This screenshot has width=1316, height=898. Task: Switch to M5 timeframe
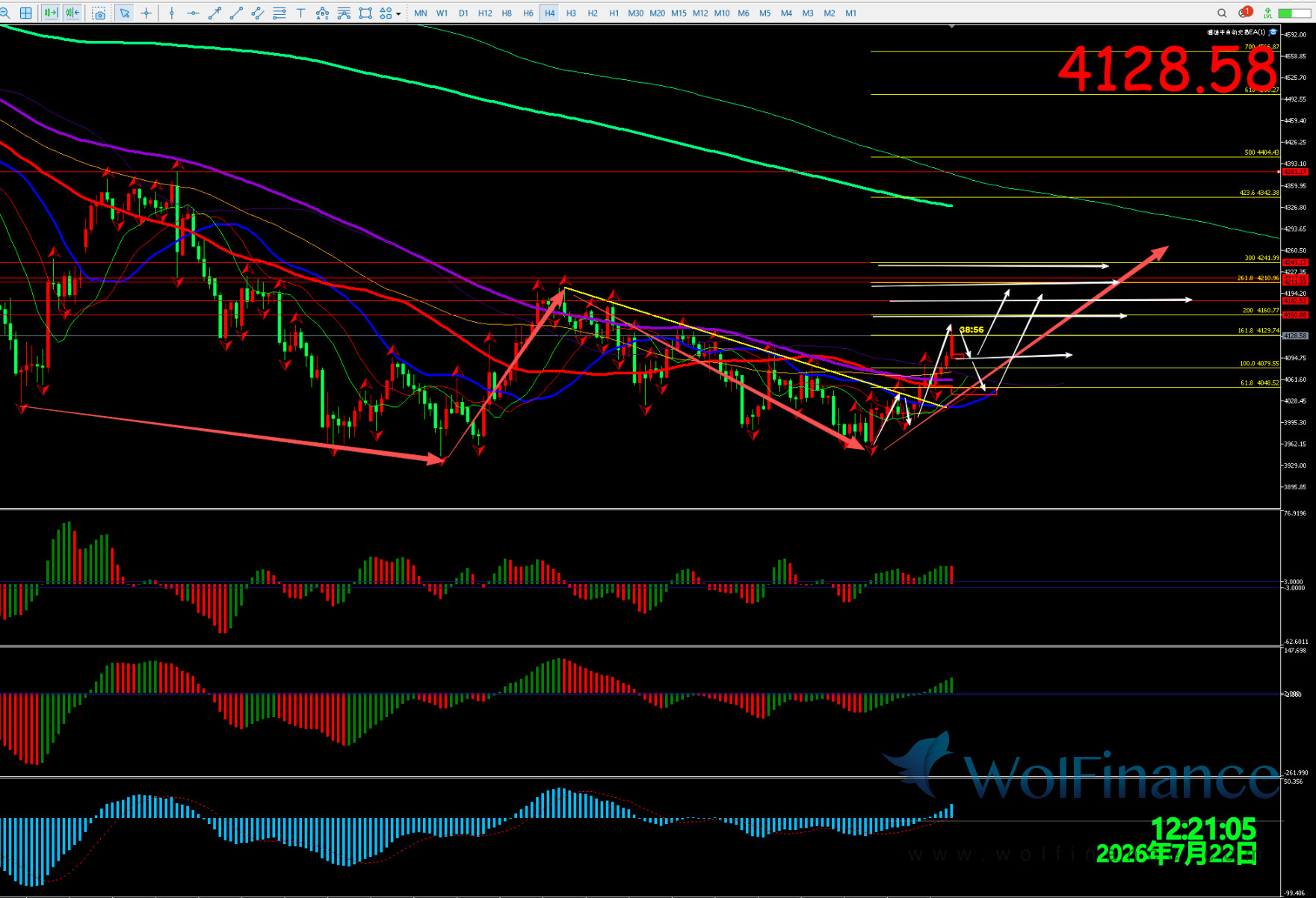tap(765, 13)
